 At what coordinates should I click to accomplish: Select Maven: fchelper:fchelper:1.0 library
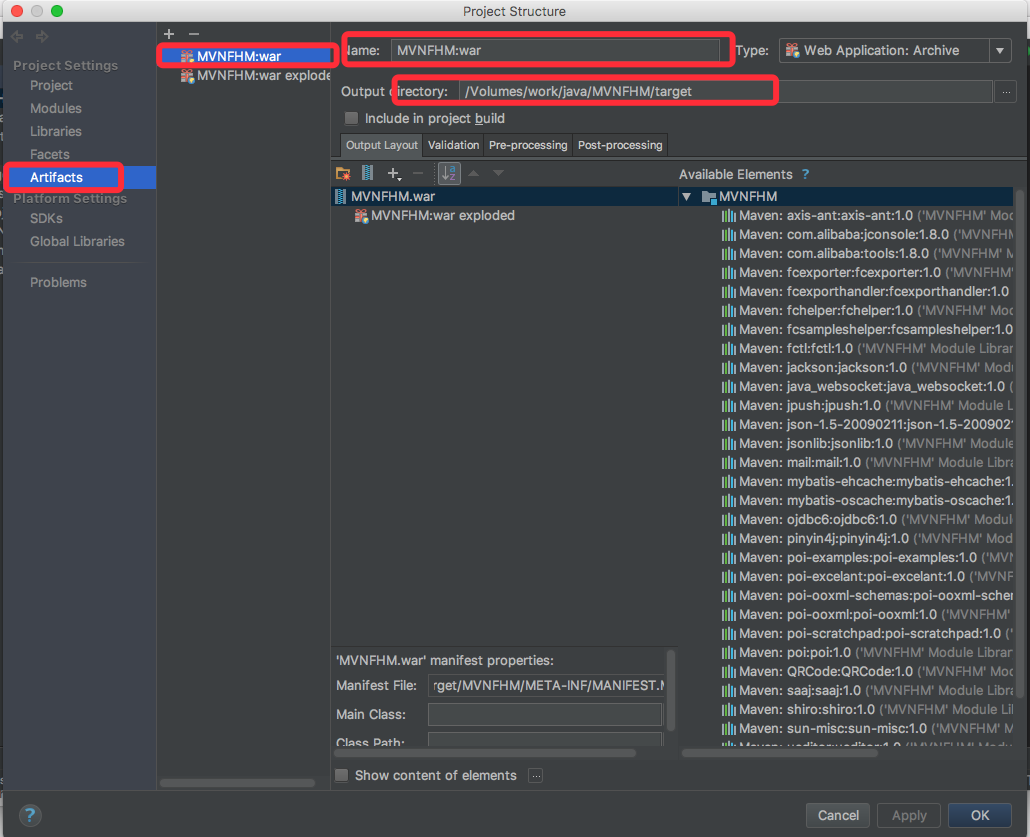click(x=866, y=311)
